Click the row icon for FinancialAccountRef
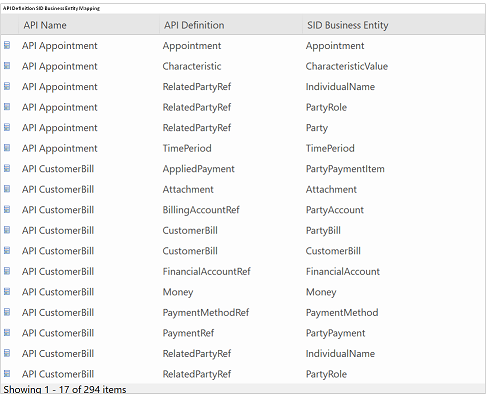The width and height of the screenshot is (489, 404). (7, 271)
